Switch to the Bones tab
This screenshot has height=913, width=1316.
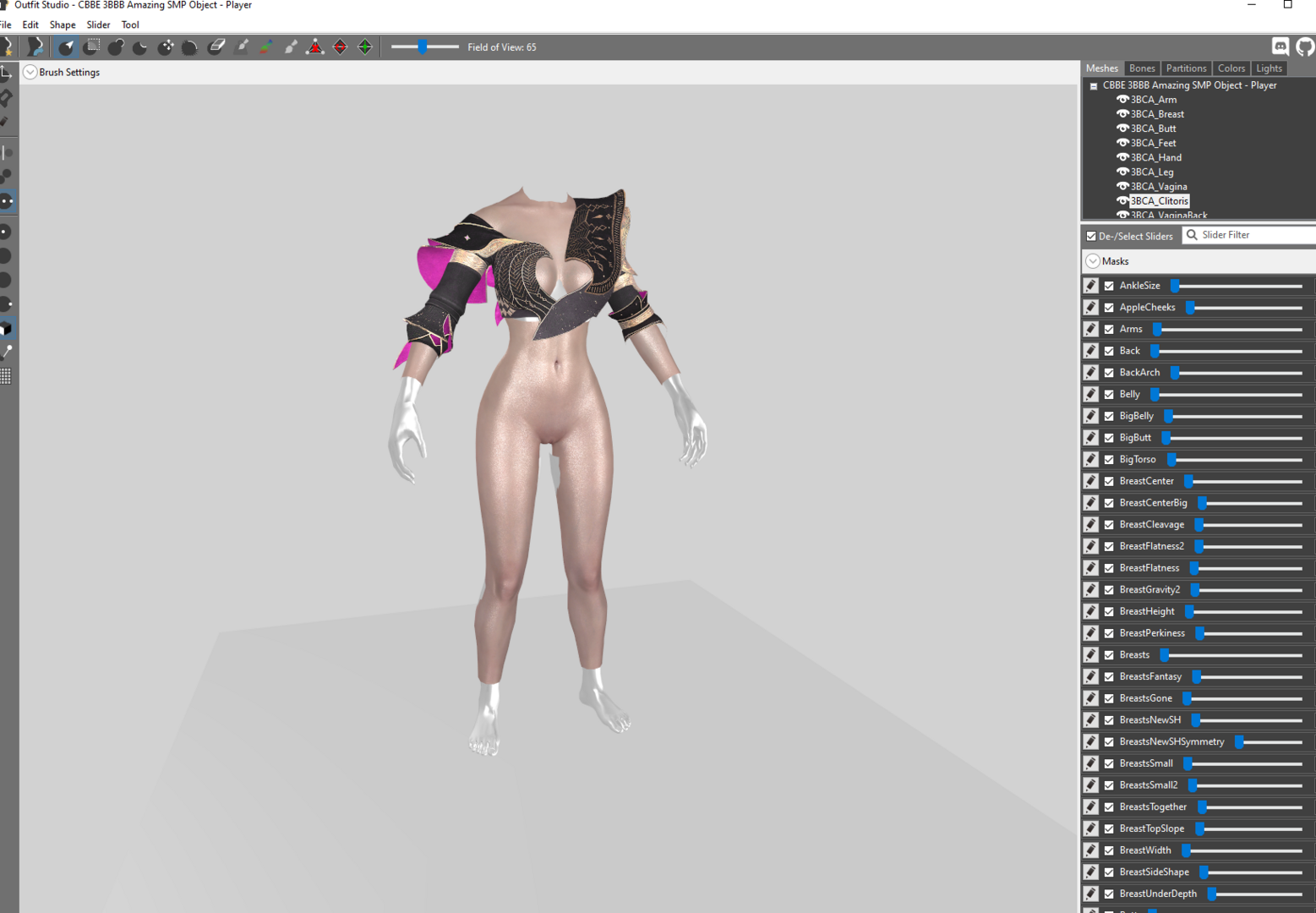click(1142, 68)
